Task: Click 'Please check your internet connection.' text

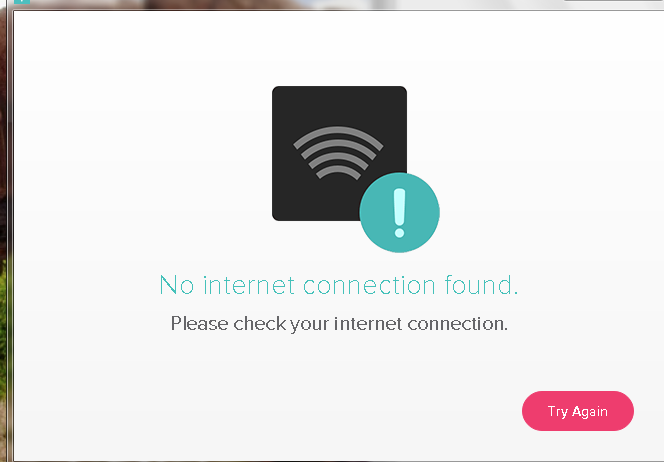Action: pos(339,324)
